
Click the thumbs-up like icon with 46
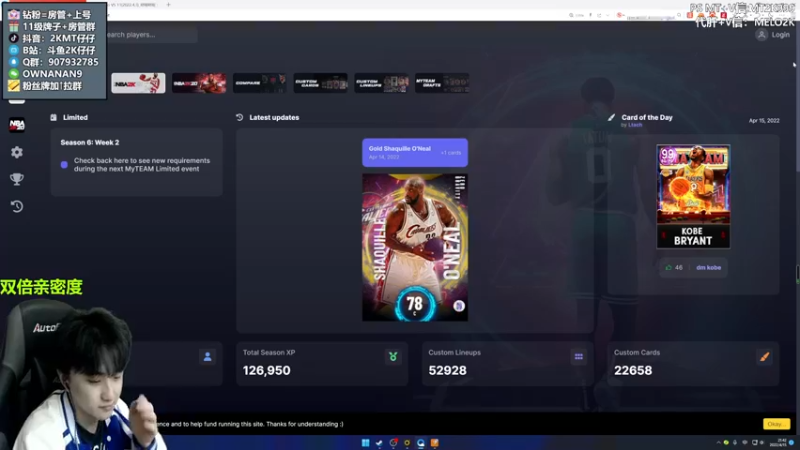[x=668, y=267]
